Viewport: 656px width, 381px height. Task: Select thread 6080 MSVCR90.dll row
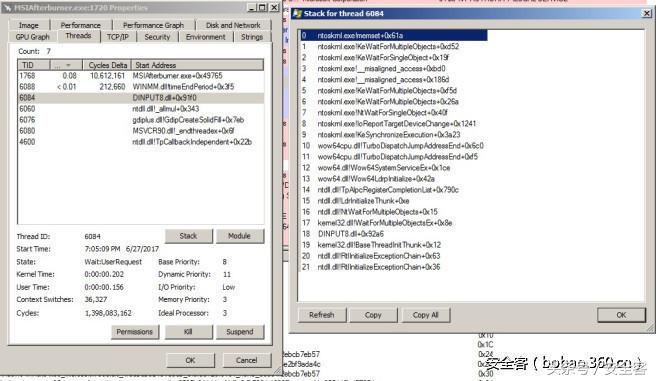pyautogui.click(x=141, y=131)
